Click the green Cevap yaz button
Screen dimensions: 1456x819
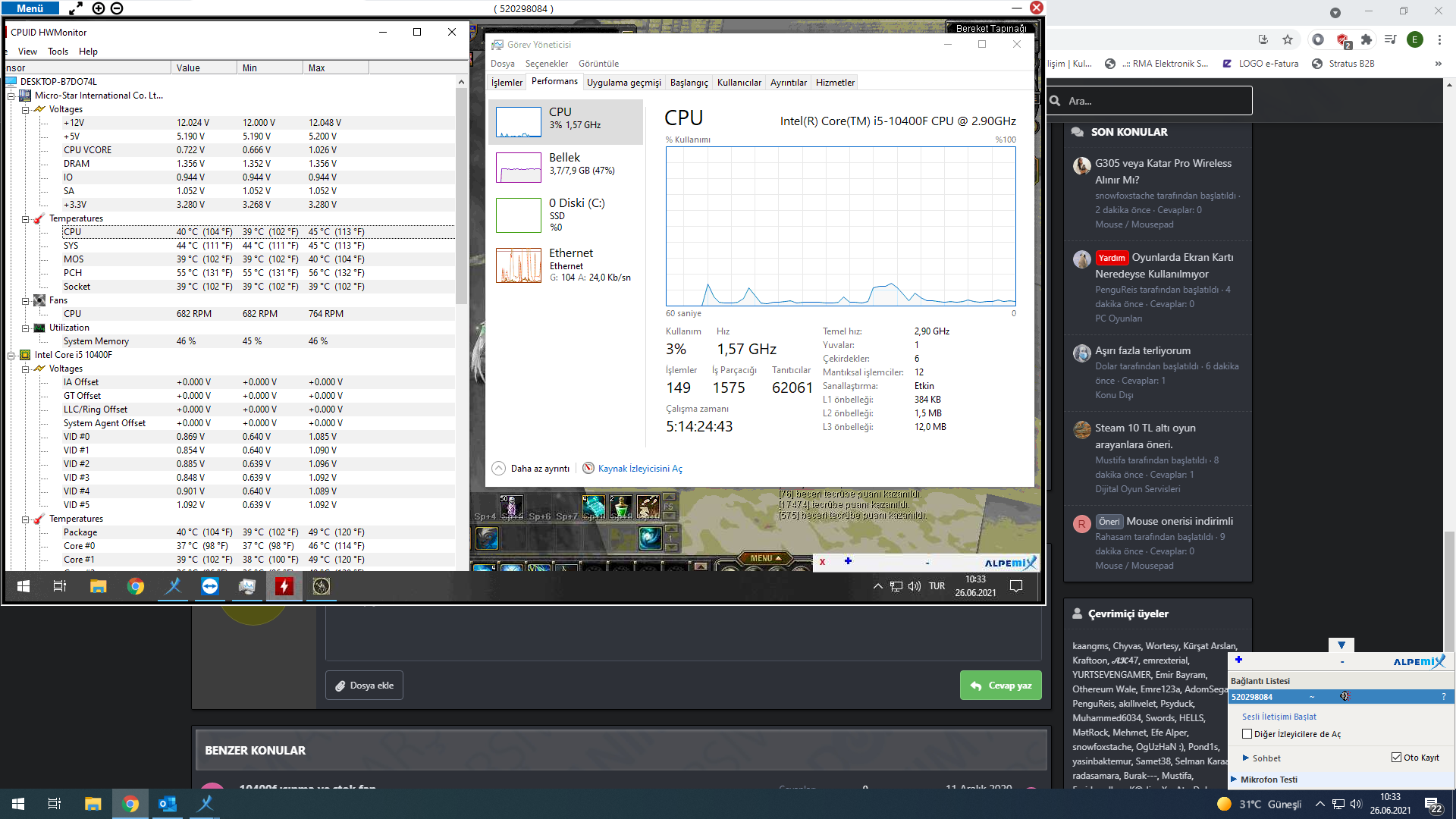[x=1001, y=686]
